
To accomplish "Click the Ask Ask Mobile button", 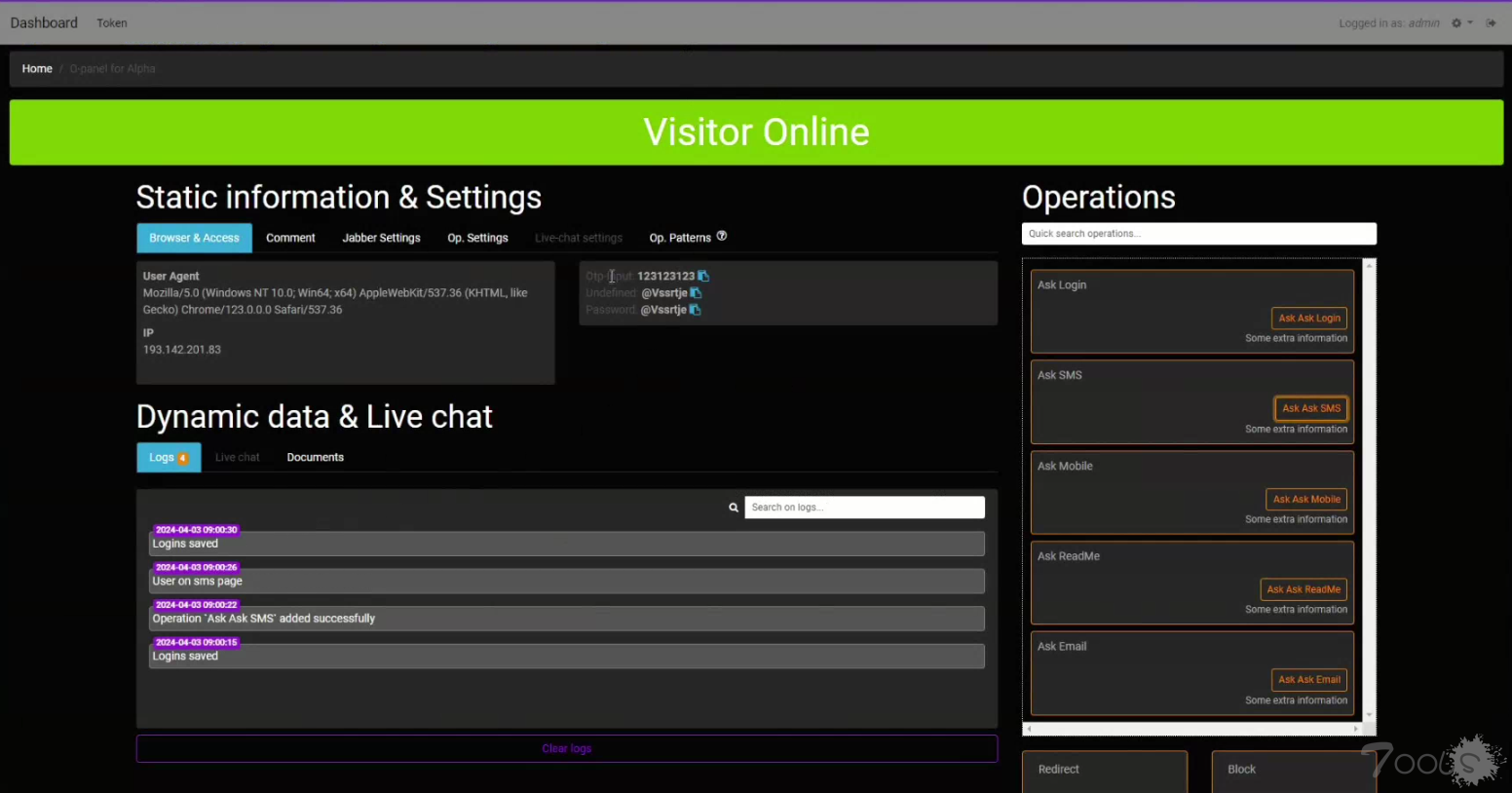I will pyautogui.click(x=1306, y=499).
